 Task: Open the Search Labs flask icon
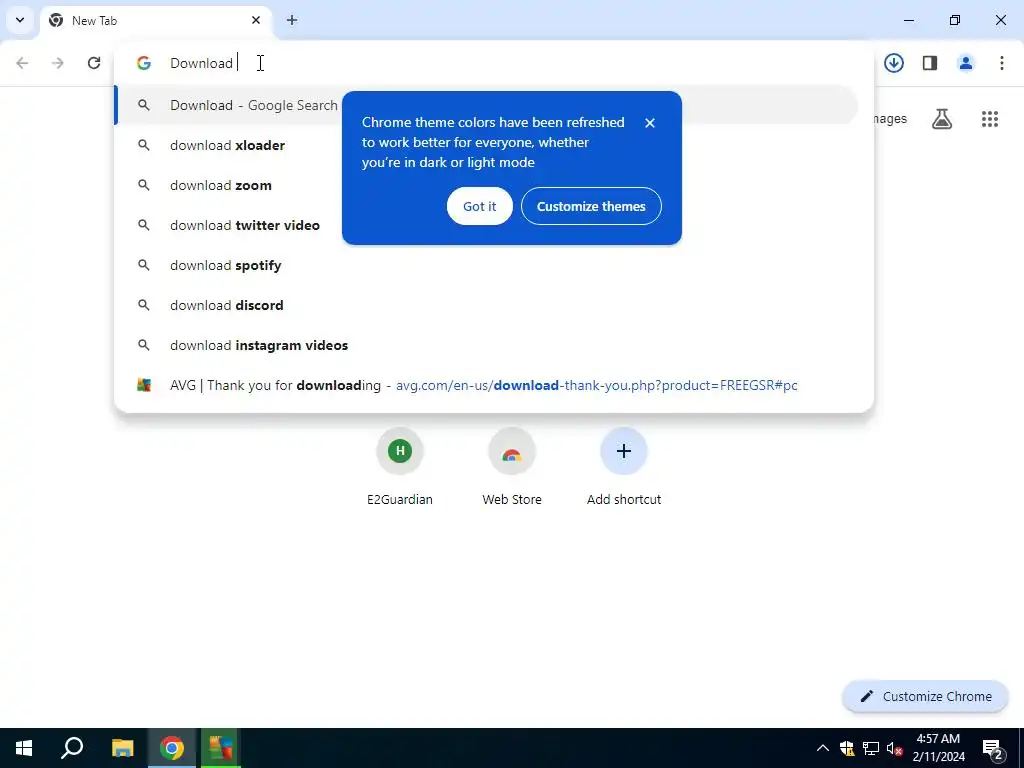[942, 119]
